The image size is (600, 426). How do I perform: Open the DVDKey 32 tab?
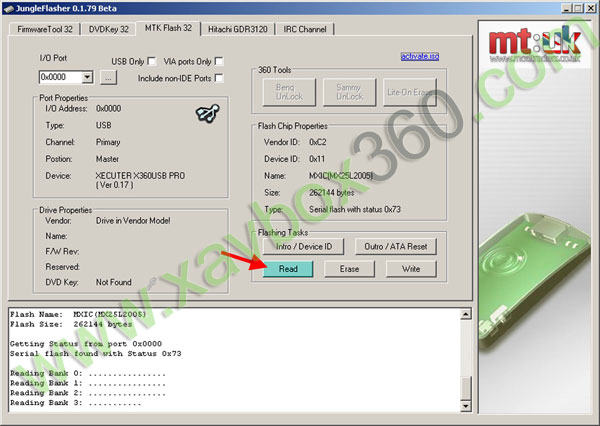(x=109, y=29)
